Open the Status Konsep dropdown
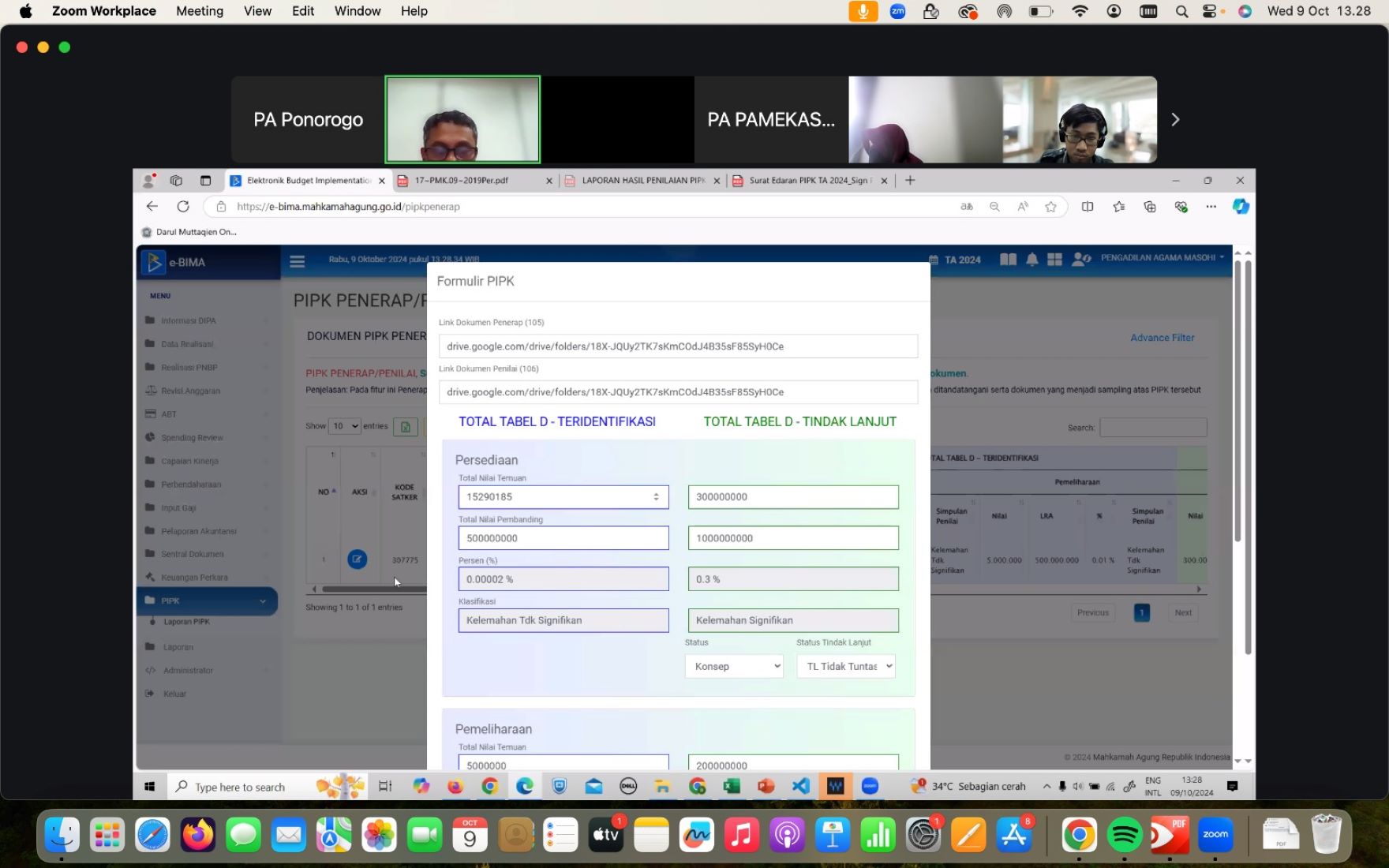The image size is (1389, 868). (734, 666)
